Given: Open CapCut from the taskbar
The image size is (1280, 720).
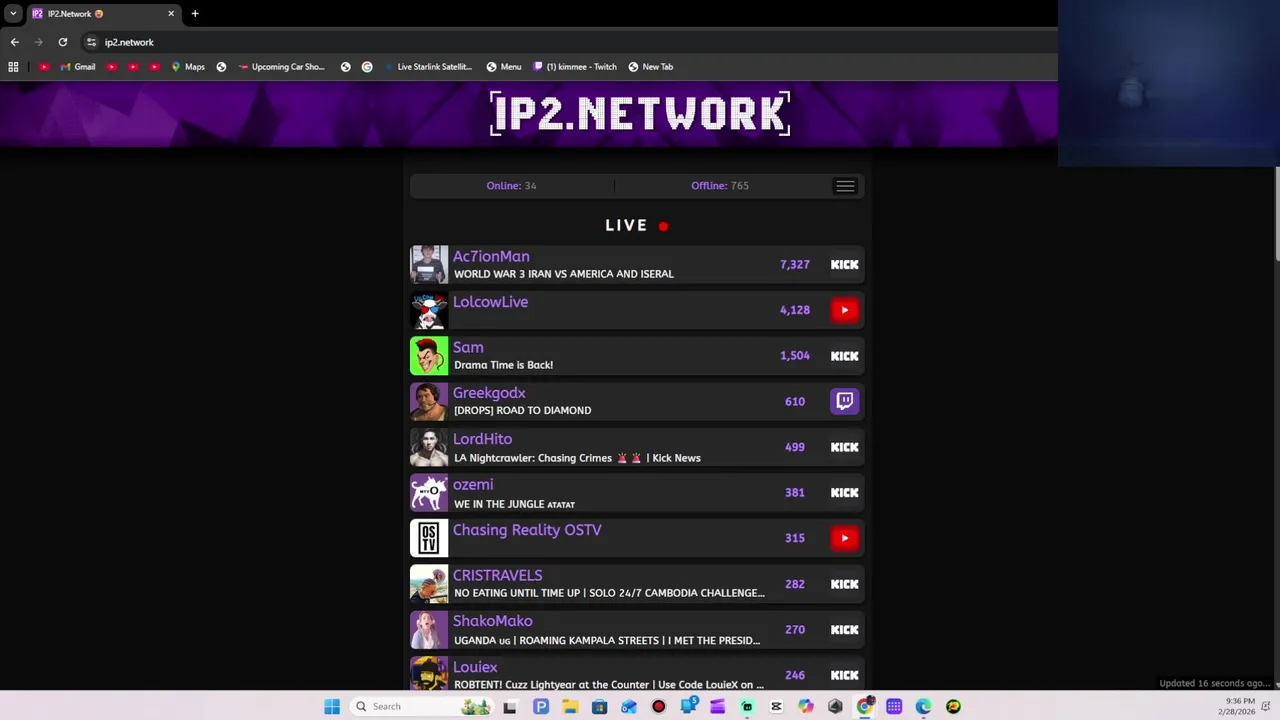Looking at the screenshot, I should point(776,706).
